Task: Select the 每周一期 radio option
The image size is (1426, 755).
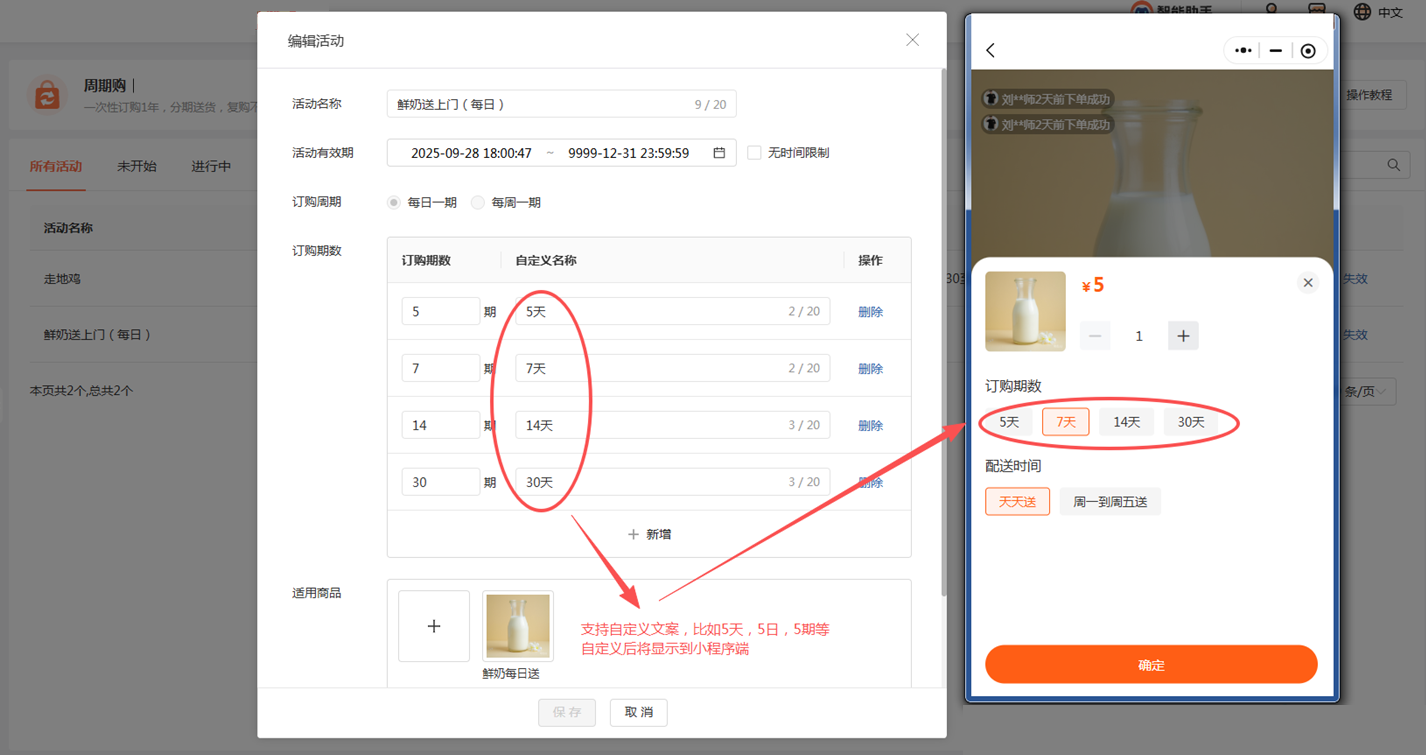Action: pyautogui.click(x=478, y=202)
